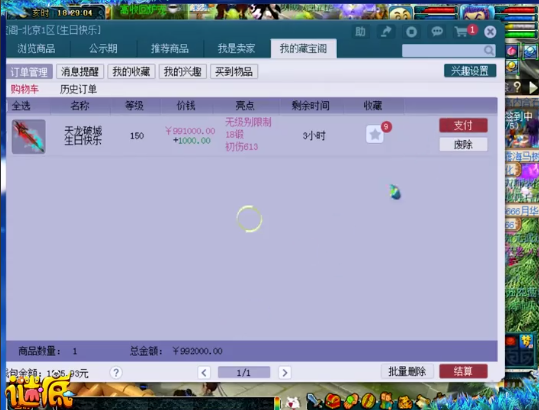Click the round stop-square icon in header
This screenshot has height=410, width=539.
411,32
